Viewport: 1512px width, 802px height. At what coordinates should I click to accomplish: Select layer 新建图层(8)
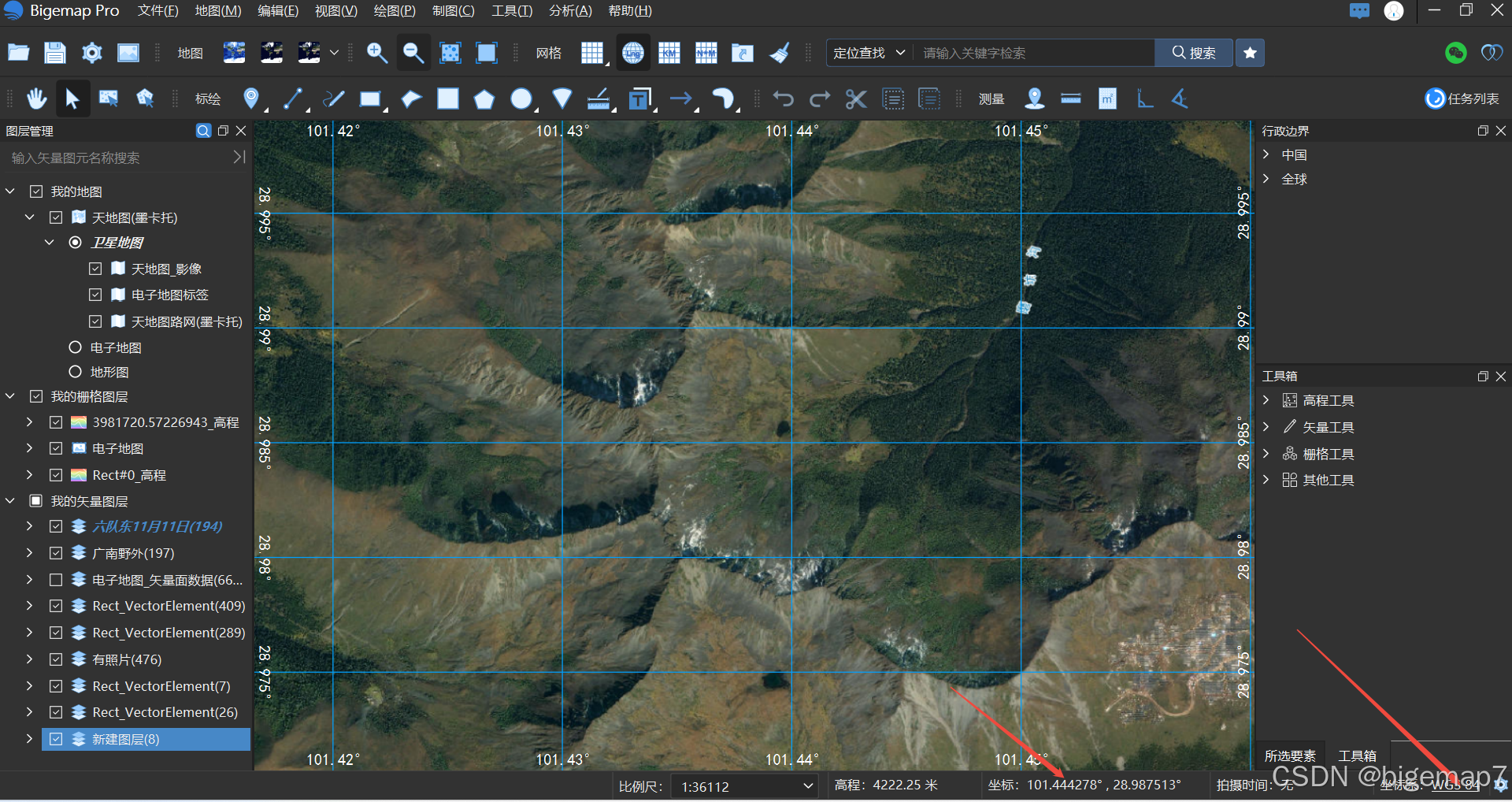point(146,739)
